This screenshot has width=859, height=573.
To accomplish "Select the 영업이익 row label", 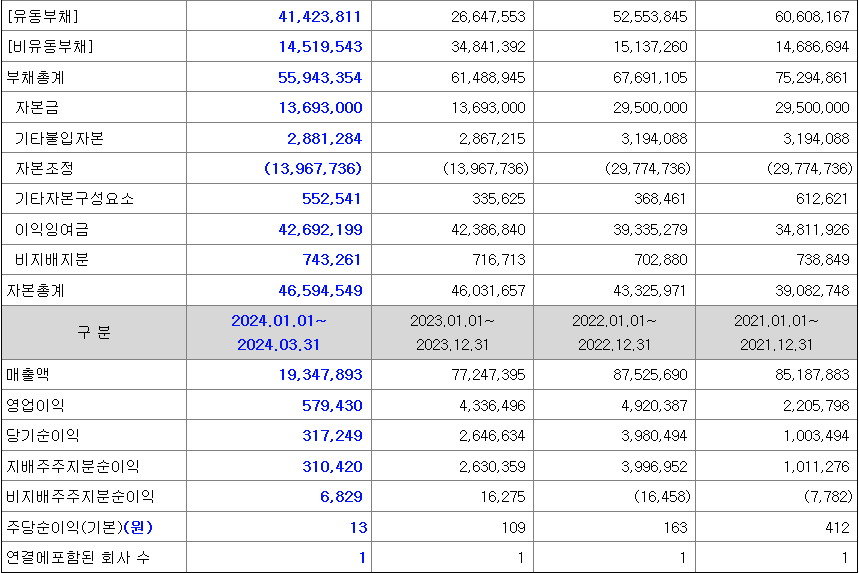I will (35, 405).
